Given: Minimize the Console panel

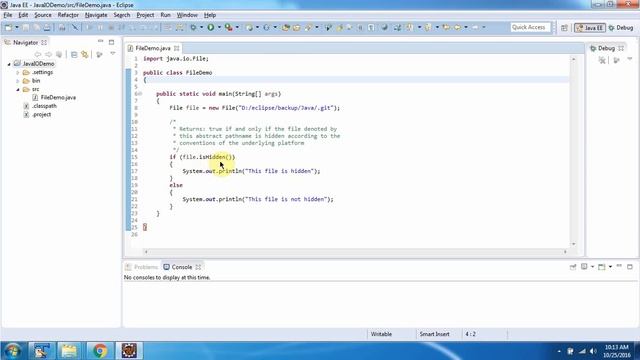Looking at the screenshot, I should click(619, 266).
